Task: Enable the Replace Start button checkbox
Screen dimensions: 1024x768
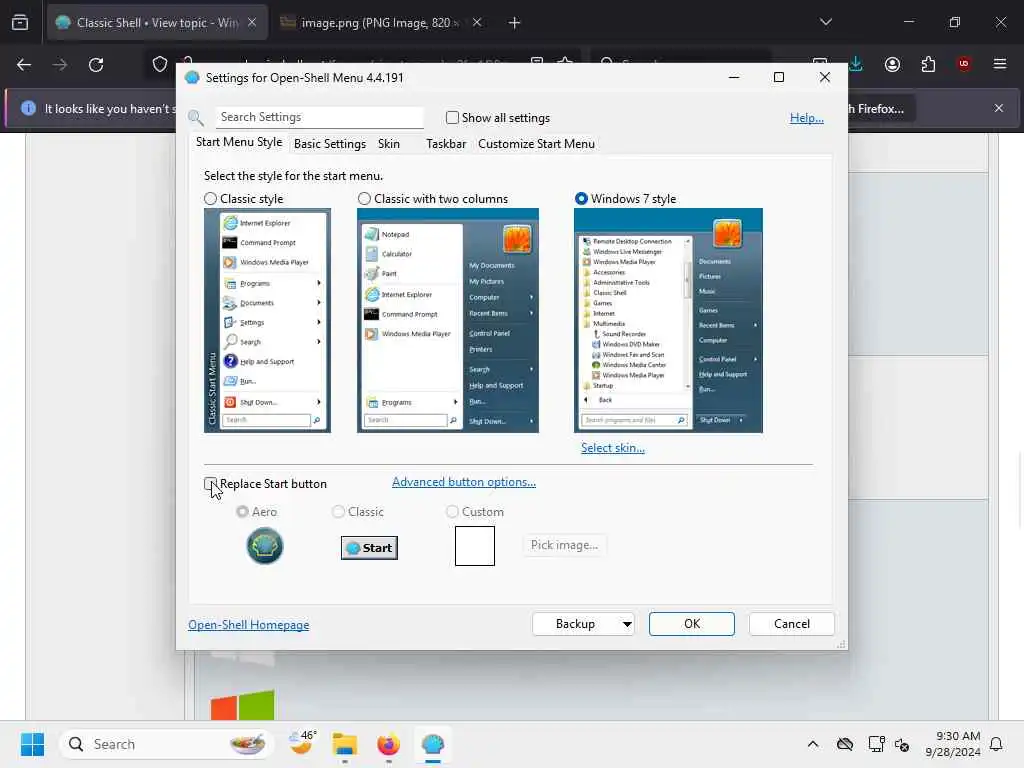Action: click(x=210, y=483)
